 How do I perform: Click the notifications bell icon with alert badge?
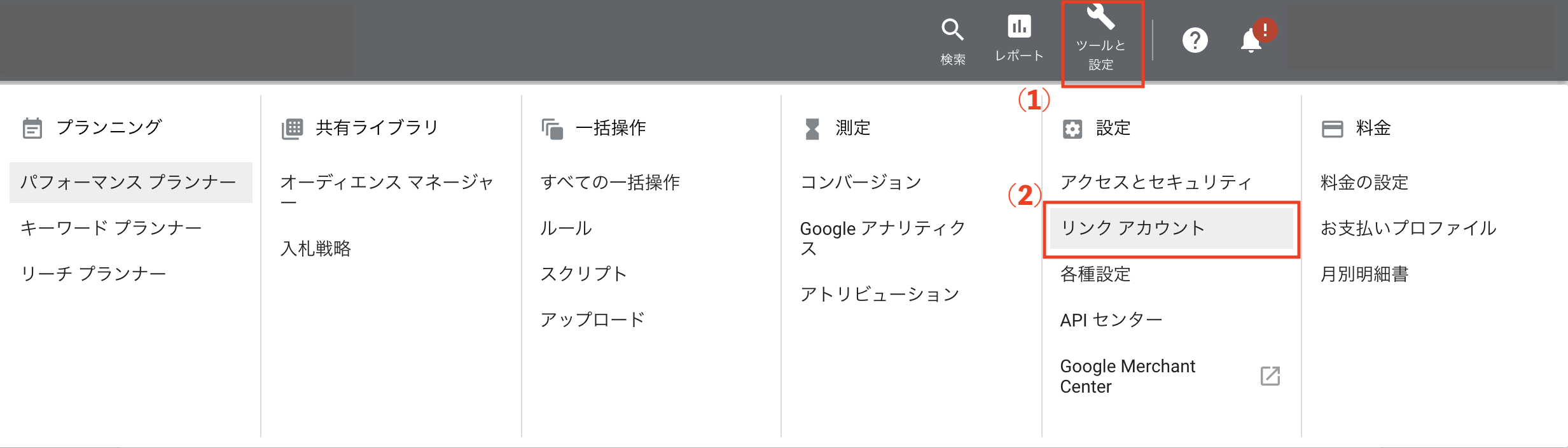click(x=1250, y=39)
